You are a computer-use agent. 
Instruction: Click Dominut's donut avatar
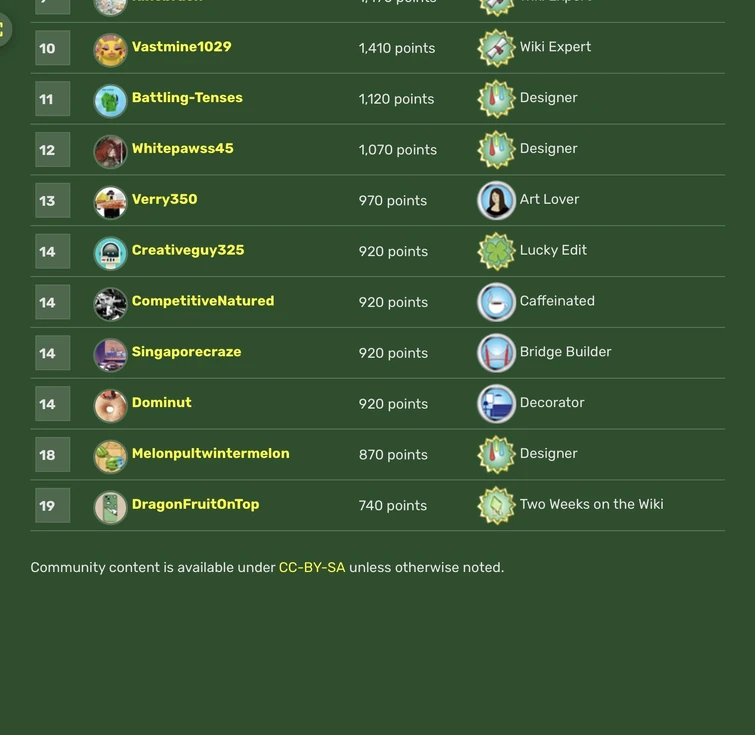(110, 405)
